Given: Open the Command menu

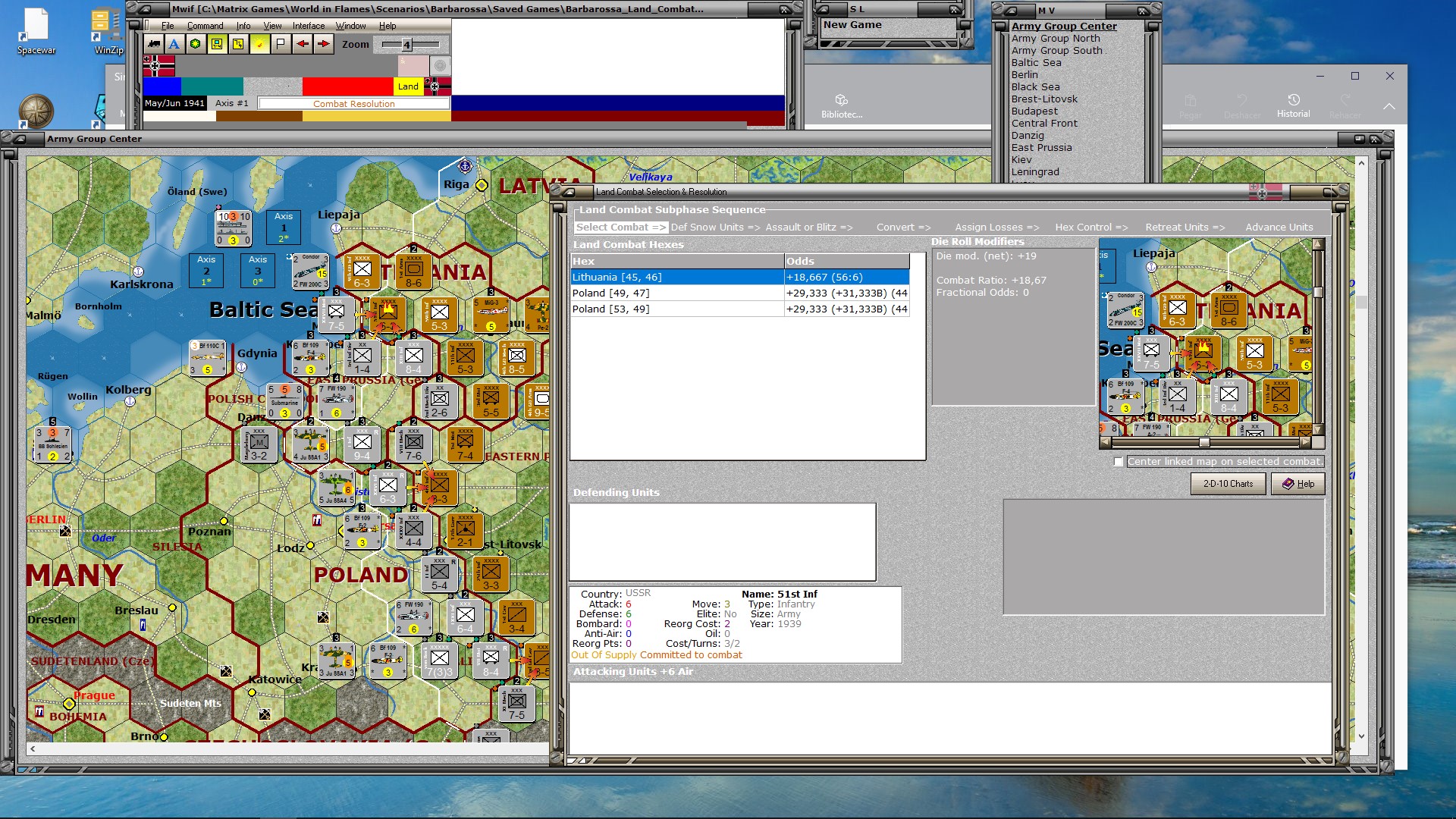Looking at the screenshot, I should tap(205, 26).
